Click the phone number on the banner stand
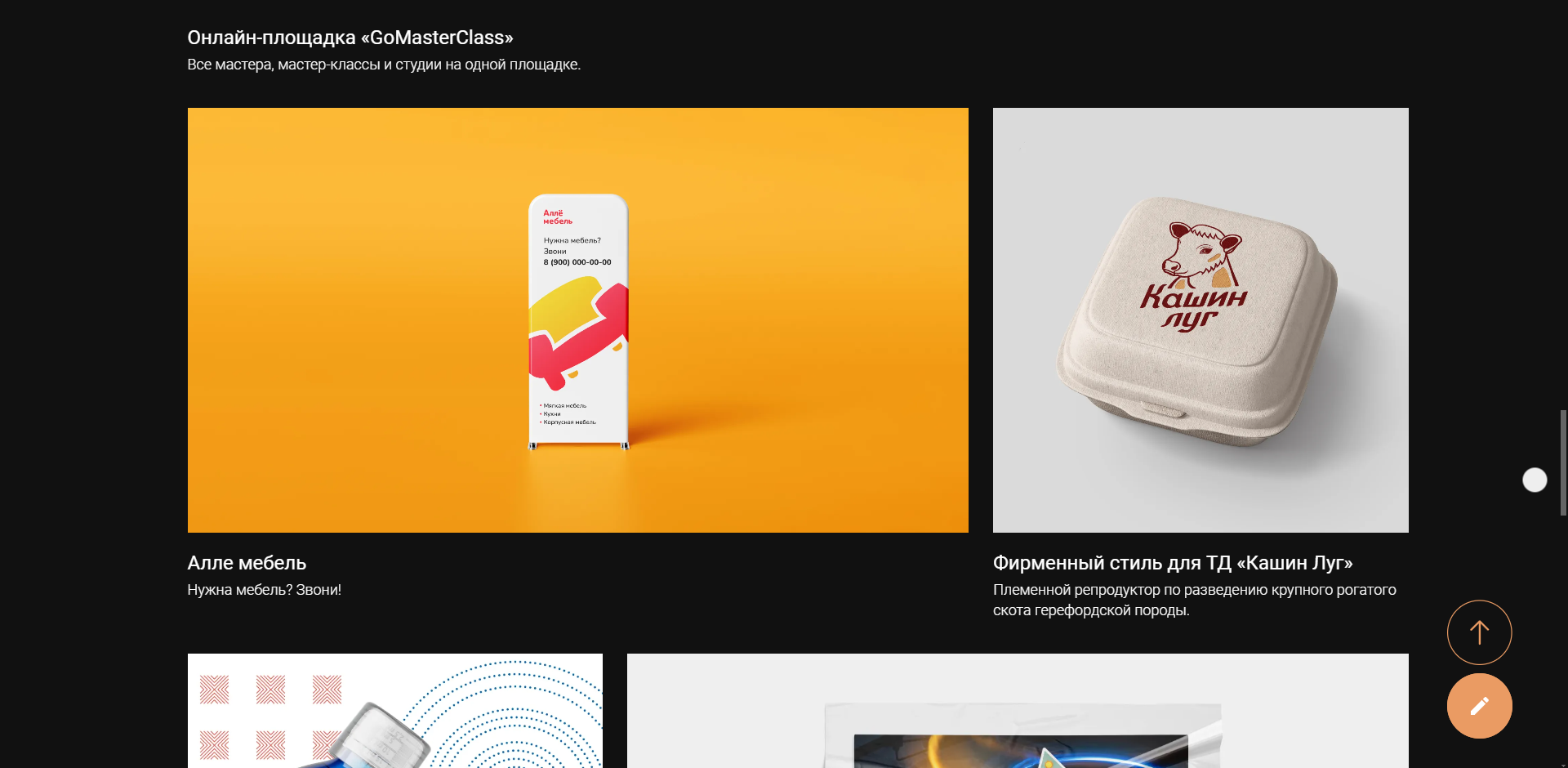Image resolution: width=1568 pixels, height=768 pixels. point(577,262)
